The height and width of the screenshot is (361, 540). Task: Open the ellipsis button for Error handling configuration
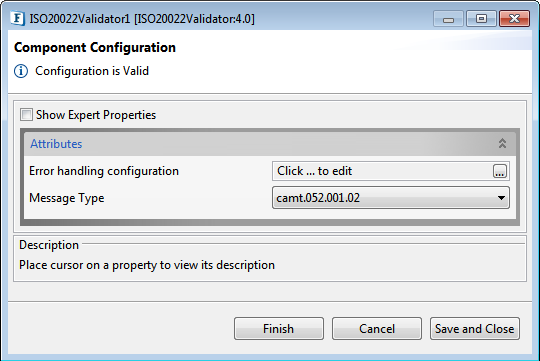coord(500,171)
